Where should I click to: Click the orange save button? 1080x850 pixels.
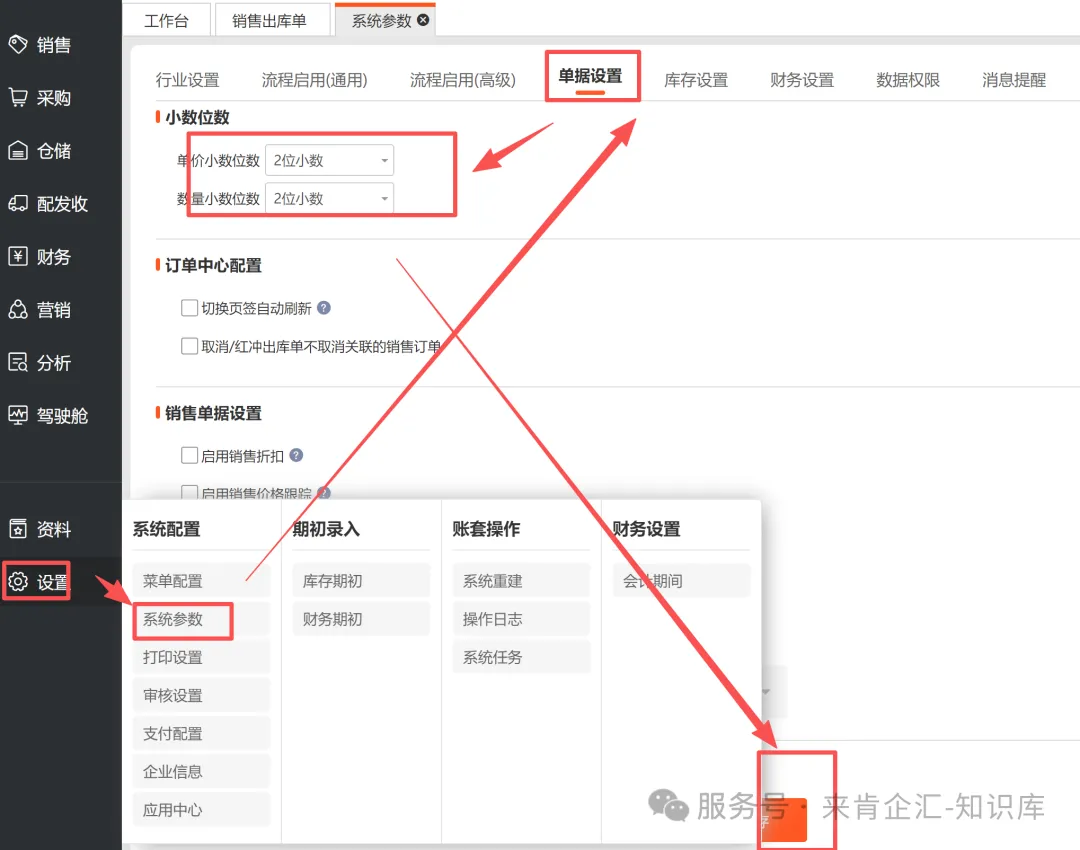tap(783, 820)
